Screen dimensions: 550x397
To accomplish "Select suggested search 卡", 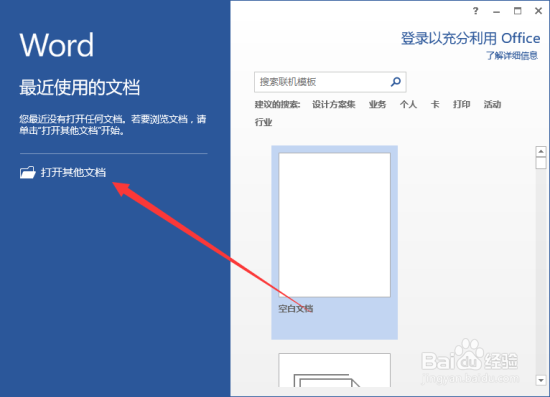I will click(x=435, y=104).
